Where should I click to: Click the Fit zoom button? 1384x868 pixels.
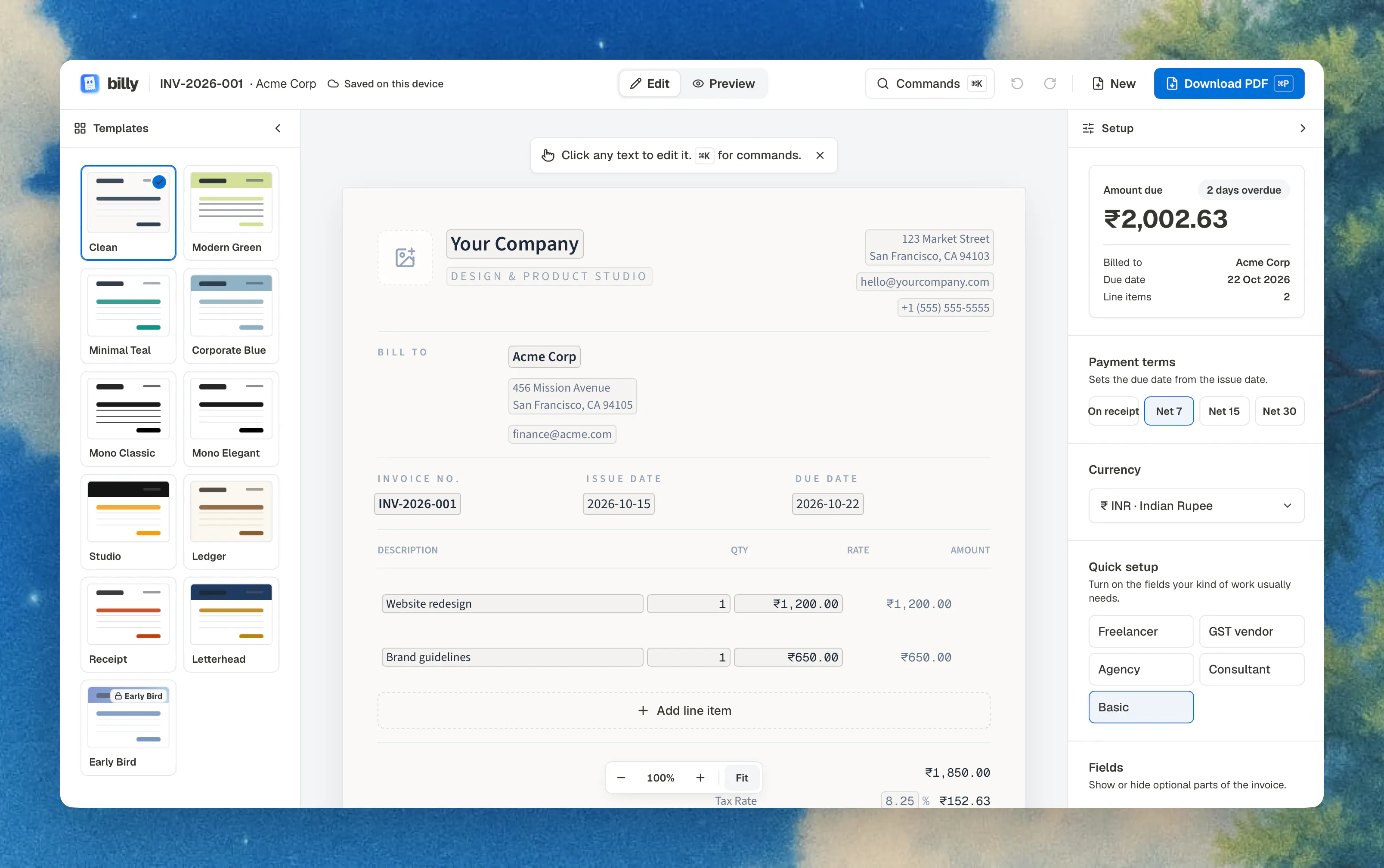pos(741,777)
